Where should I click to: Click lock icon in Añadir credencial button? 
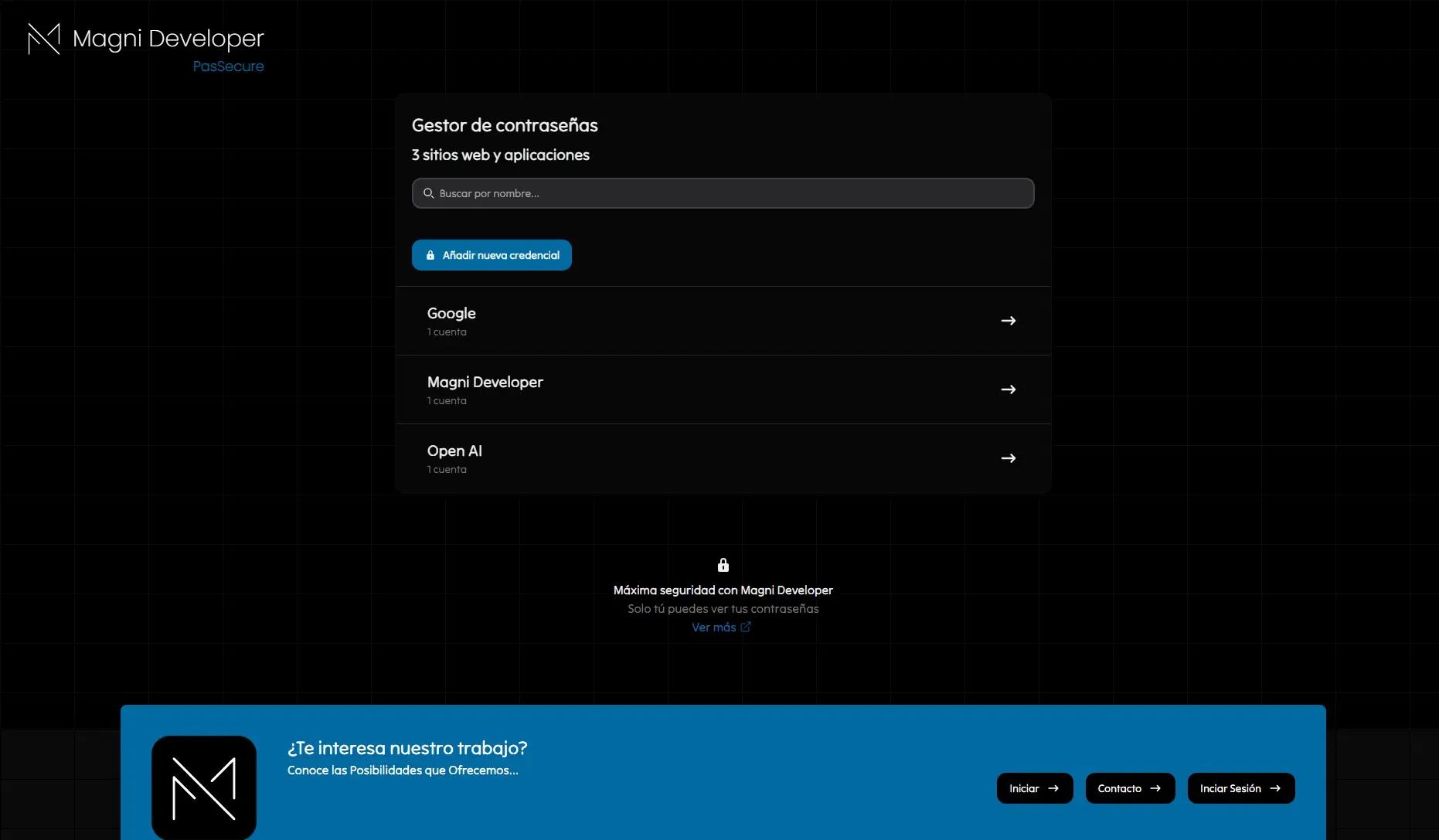[430, 255]
